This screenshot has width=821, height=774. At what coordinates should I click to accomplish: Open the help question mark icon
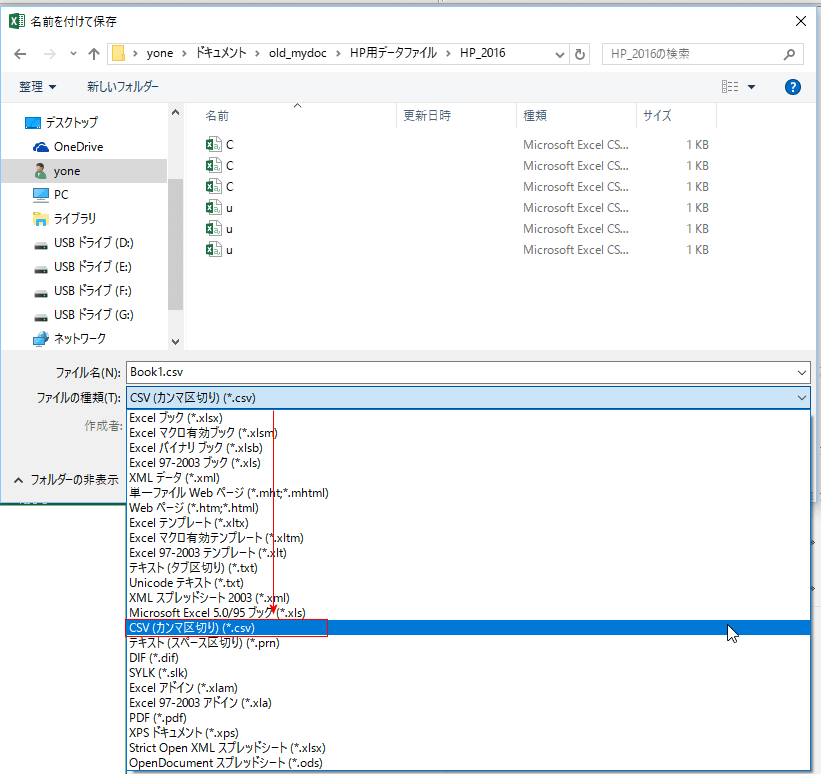[793, 87]
